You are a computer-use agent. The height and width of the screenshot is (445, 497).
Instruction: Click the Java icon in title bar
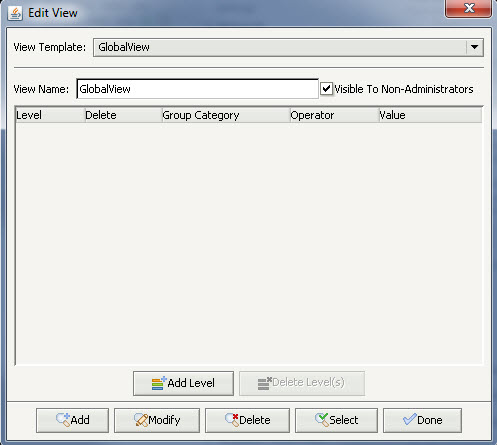[x=15, y=13]
